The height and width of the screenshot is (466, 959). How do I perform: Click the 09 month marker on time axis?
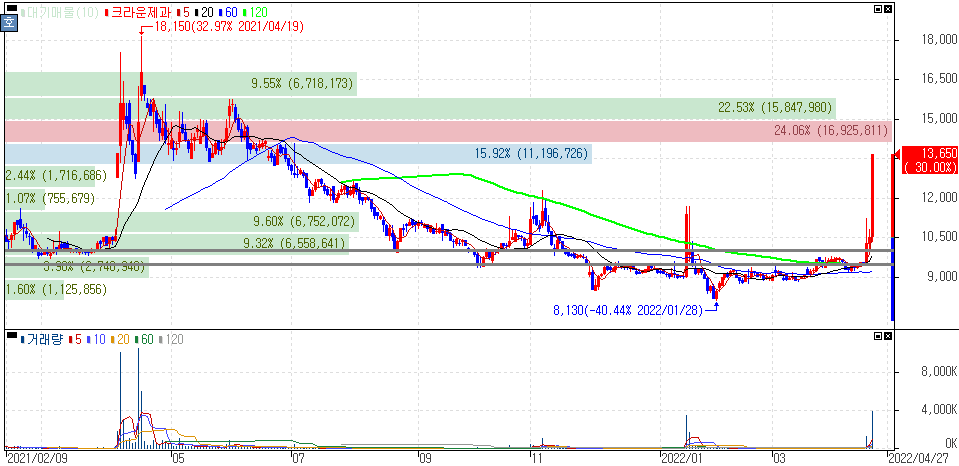424,457
